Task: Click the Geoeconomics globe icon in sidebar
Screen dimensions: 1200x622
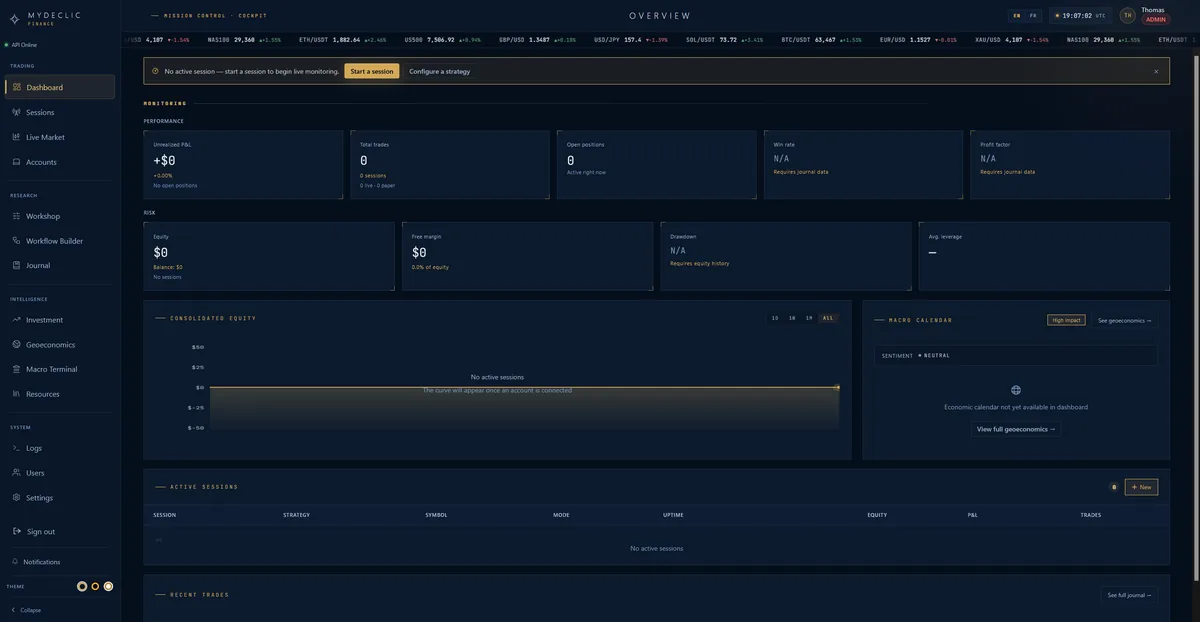Action: click(x=17, y=344)
